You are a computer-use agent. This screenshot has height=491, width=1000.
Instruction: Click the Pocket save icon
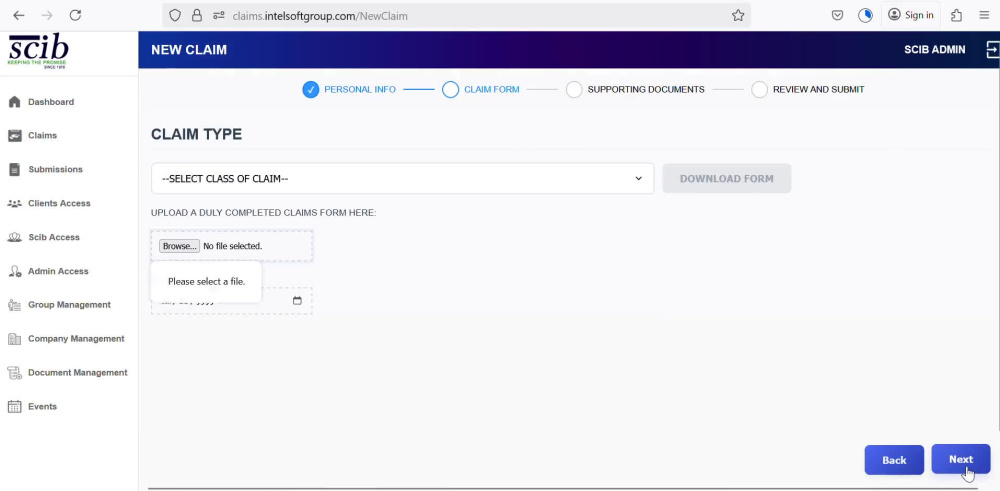point(837,15)
